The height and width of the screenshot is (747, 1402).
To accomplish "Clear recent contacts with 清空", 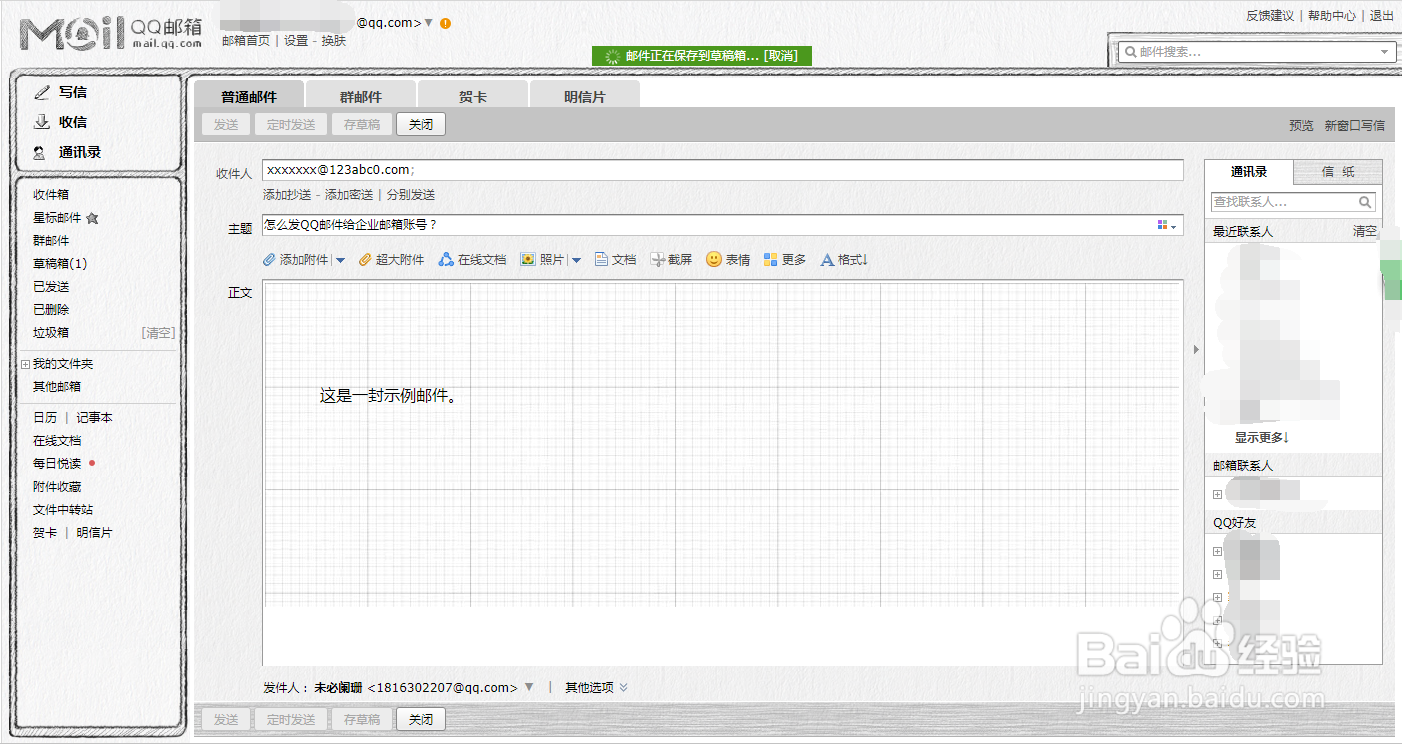I will (x=1365, y=231).
